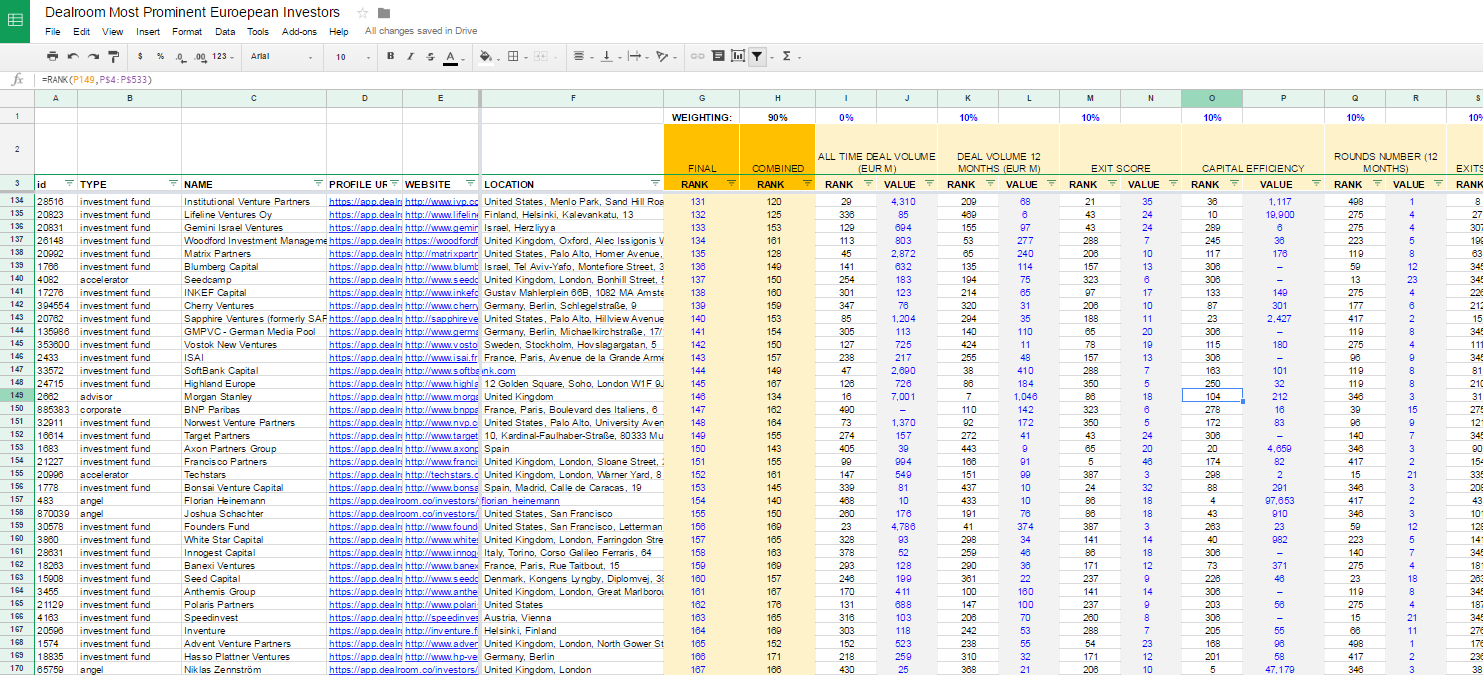
Task: Insert a link
Action: tap(698, 57)
